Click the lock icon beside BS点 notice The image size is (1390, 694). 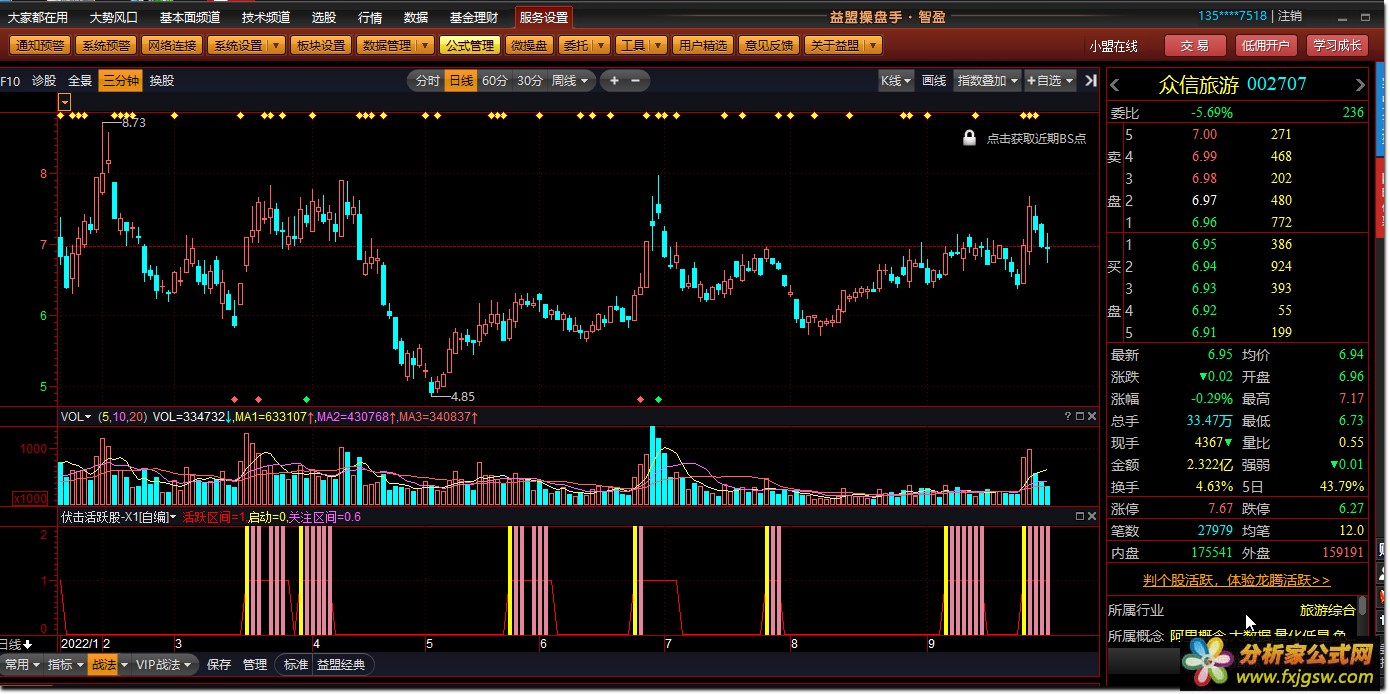(x=969, y=138)
